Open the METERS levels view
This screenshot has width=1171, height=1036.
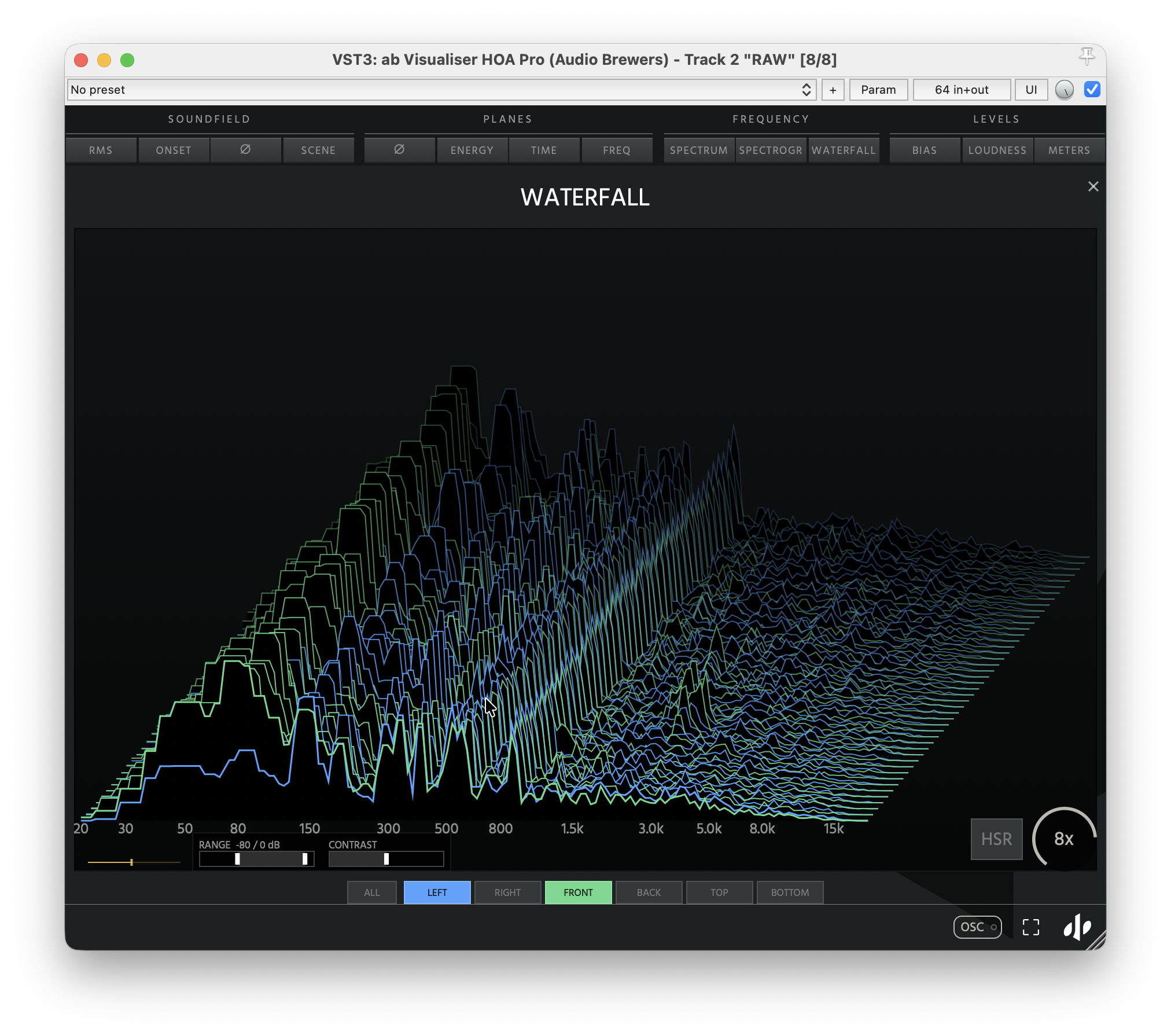pyautogui.click(x=1069, y=150)
